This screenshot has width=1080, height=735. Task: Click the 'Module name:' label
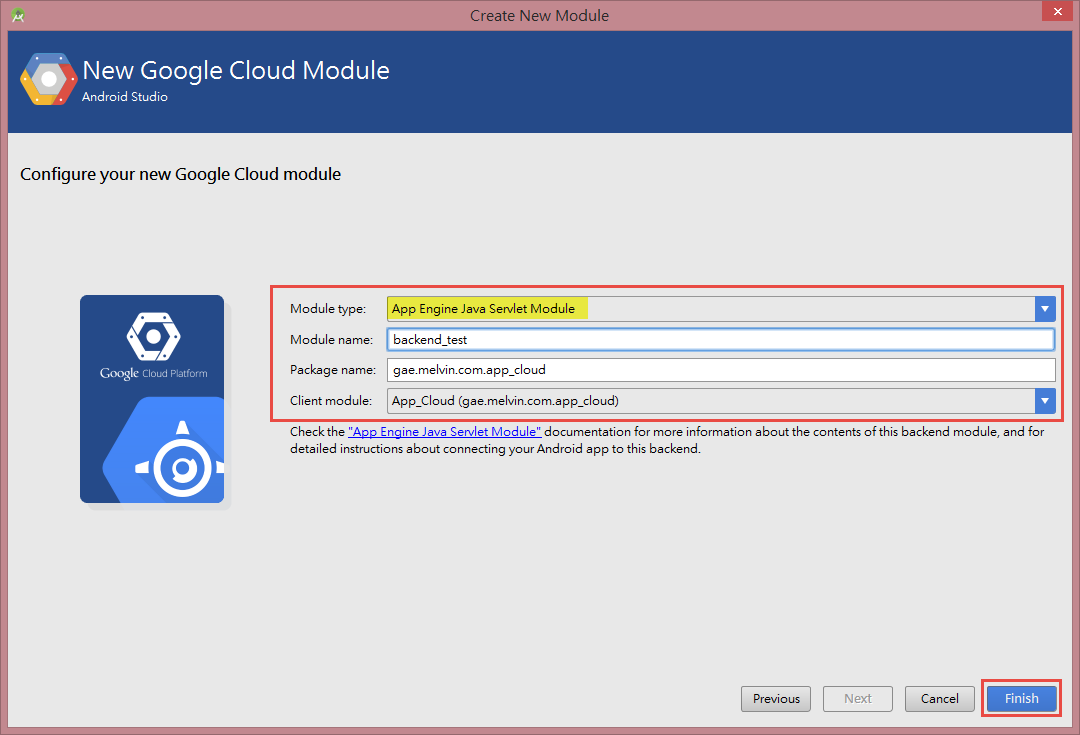pyautogui.click(x=331, y=340)
